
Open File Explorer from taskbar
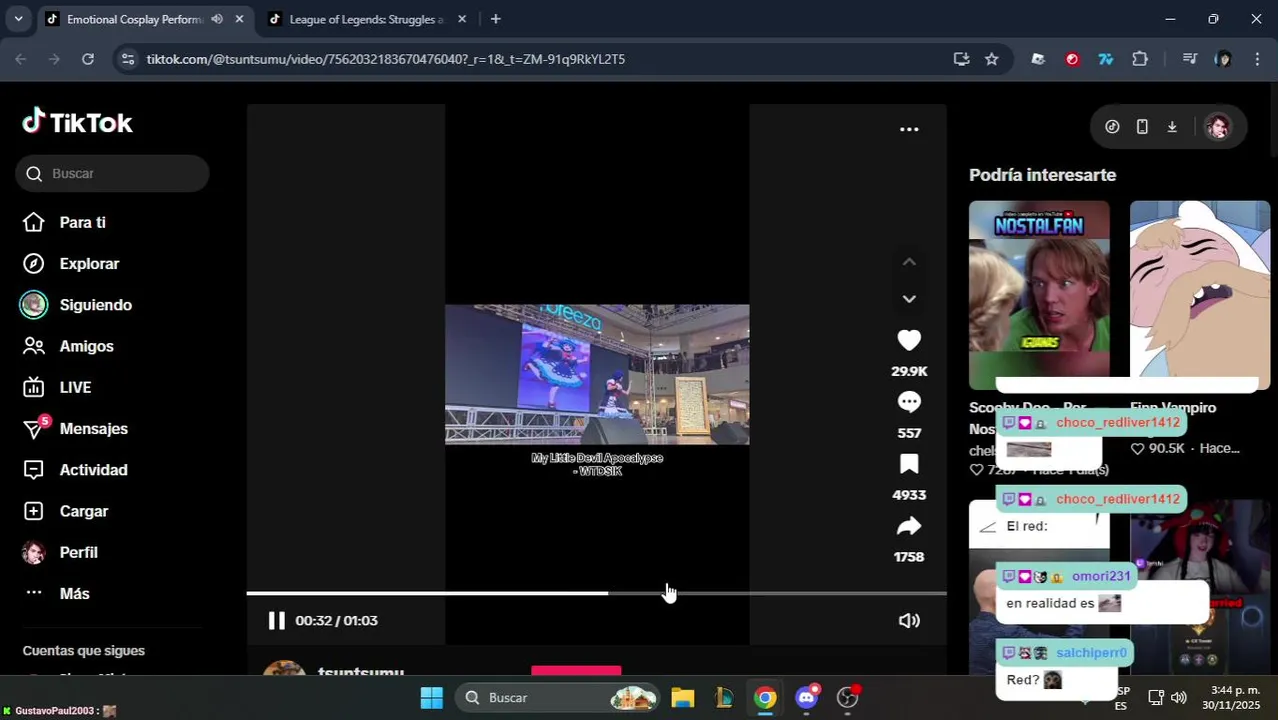[683, 697]
